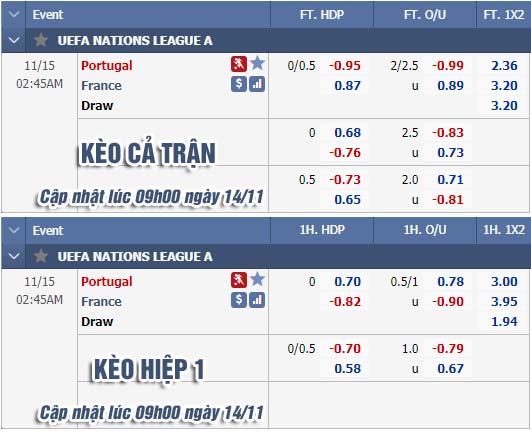This screenshot has width=531, height=433.
Task: Collapse first UEFA Nations League A section chevron
Action: pyautogui.click(x=14, y=40)
